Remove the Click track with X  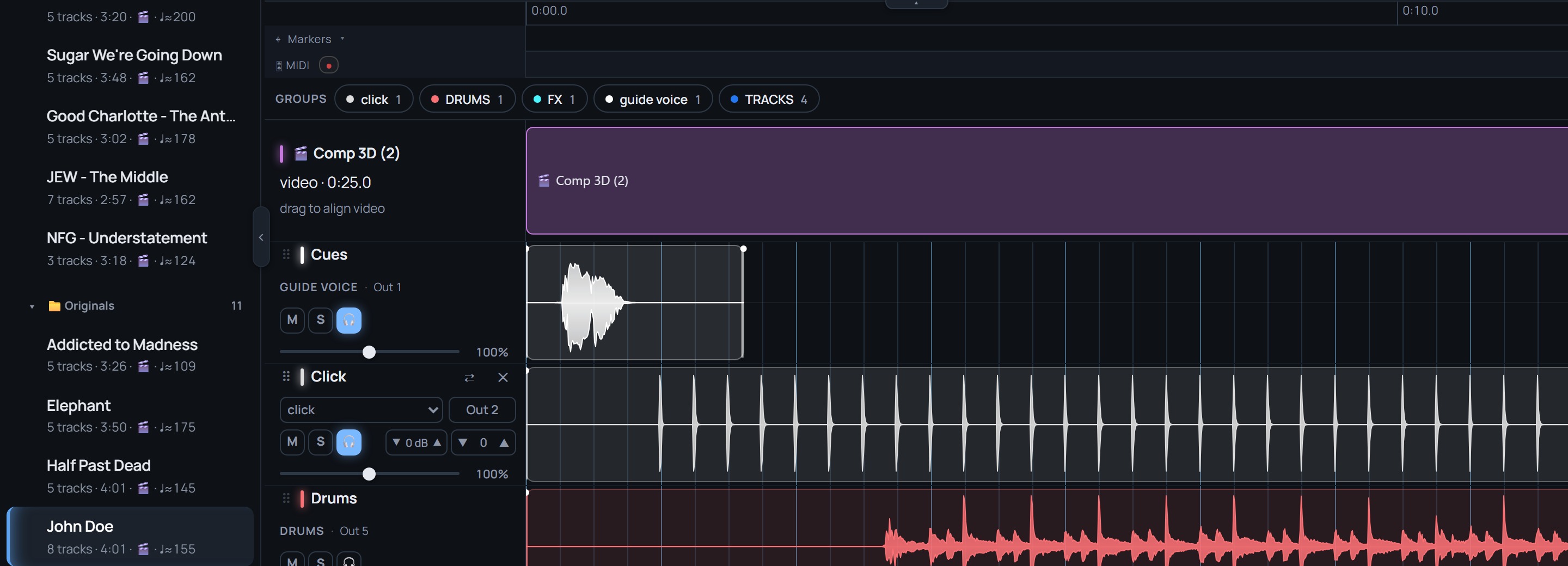point(503,377)
